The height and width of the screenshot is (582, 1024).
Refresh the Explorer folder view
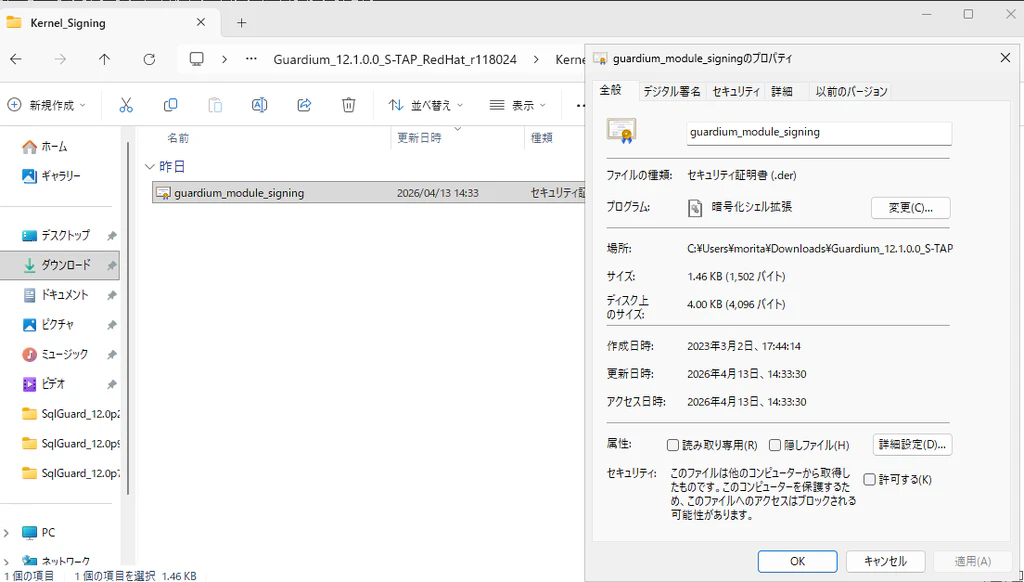coord(149,59)
